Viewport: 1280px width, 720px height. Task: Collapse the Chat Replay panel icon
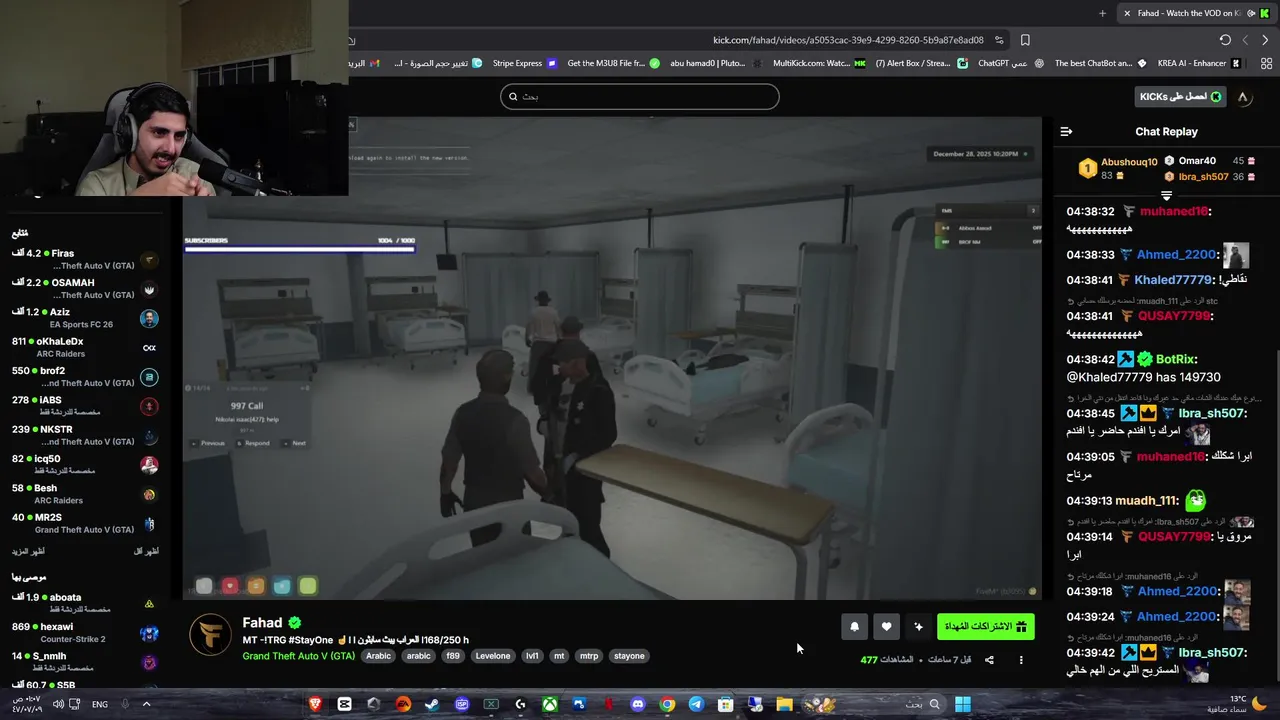pos(1066,132)
